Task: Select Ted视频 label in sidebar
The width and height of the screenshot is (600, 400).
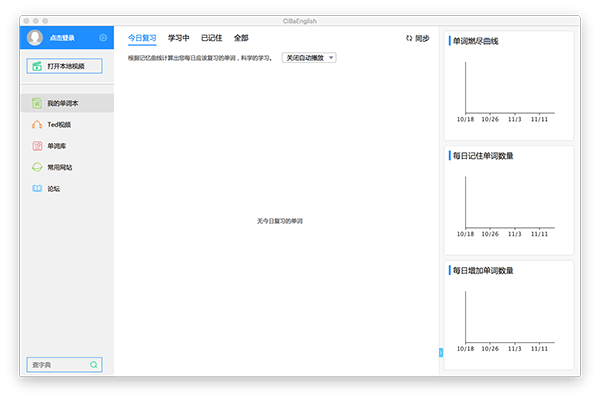Action: 59,125
